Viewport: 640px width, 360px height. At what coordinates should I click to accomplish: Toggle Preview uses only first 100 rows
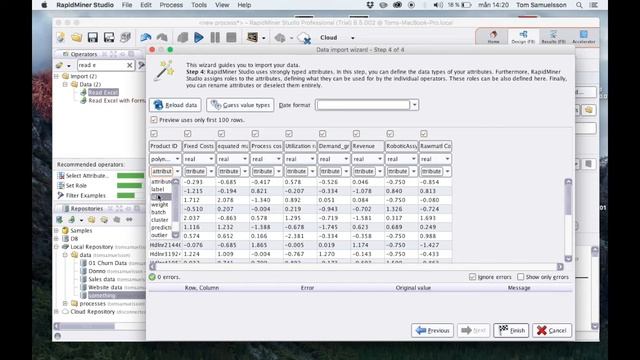tap(154, 120)
